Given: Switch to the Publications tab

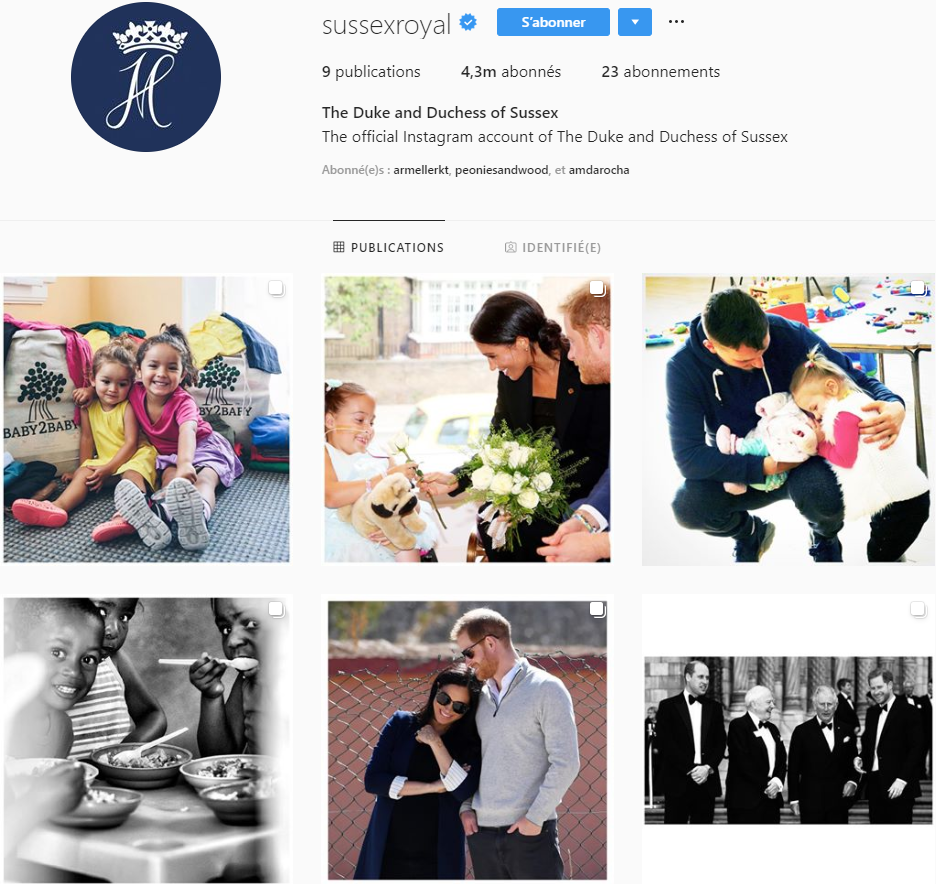Looking at the screenshot, I should [389, 247].
